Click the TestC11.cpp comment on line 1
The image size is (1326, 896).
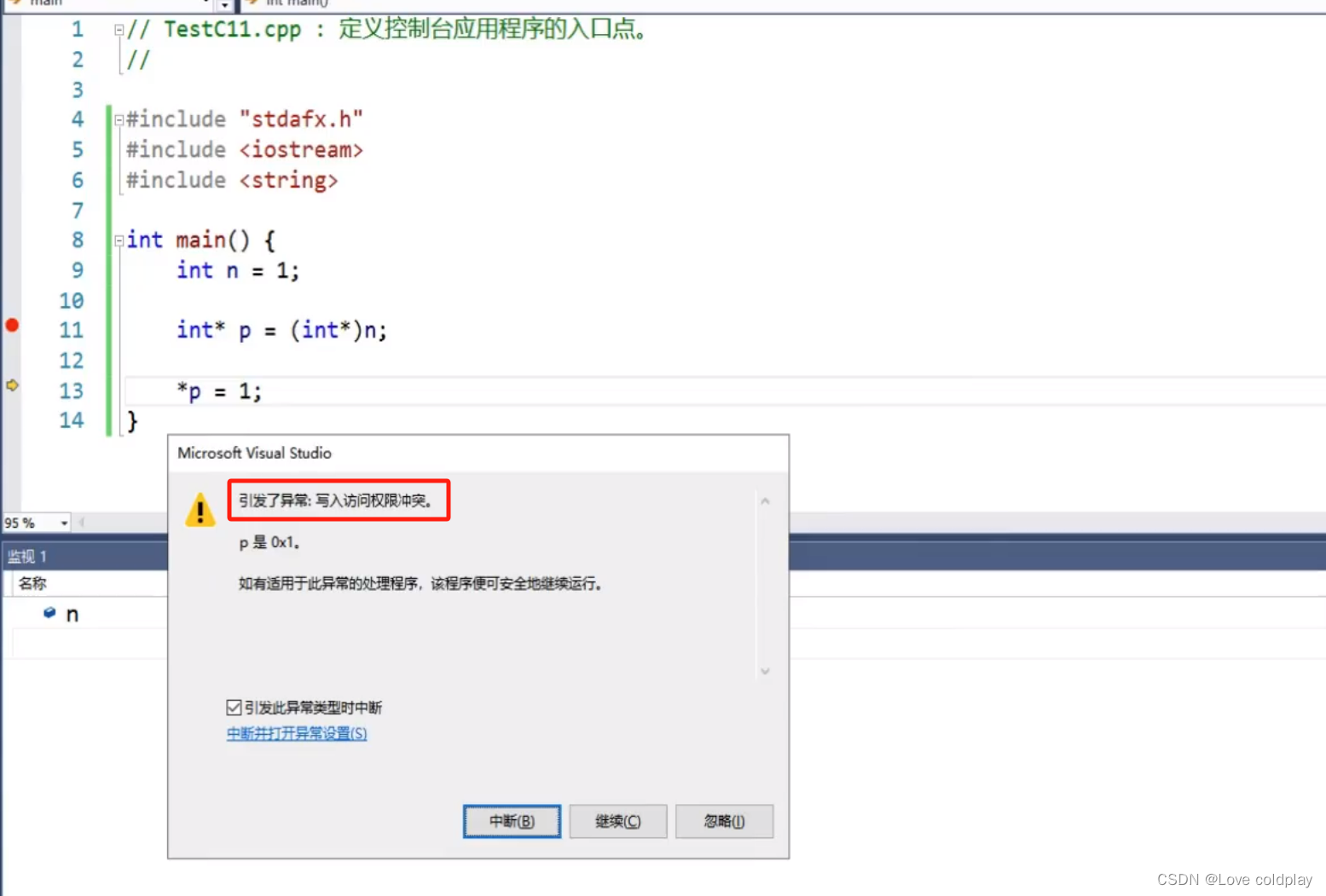tap(388, 29)
